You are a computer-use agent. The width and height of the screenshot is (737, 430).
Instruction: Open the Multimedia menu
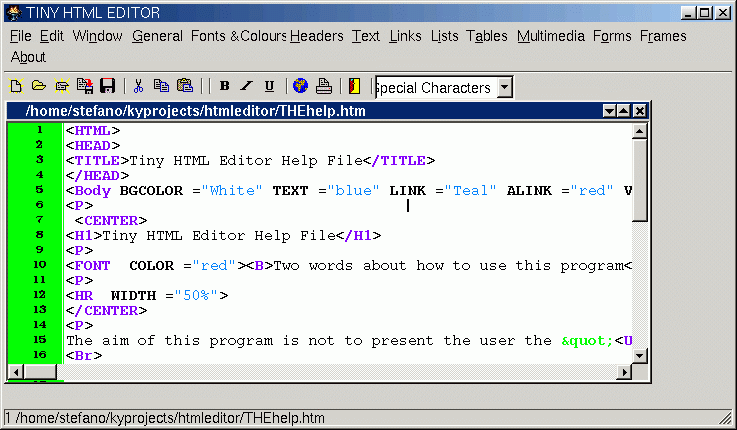point(550,36)
